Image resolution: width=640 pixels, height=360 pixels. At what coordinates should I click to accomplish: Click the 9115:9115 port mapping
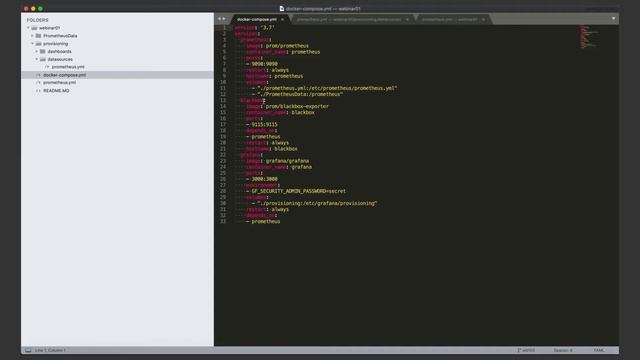coord(264,124)
